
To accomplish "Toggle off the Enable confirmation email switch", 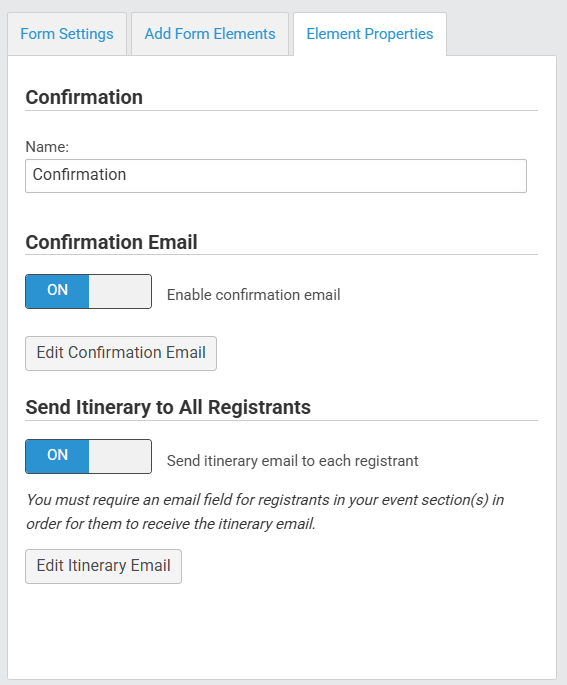I will click(x=89, y=291).
